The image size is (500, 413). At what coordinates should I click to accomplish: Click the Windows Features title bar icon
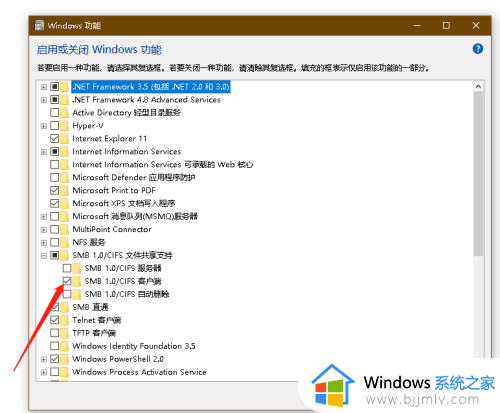click(x=39, y=26)
